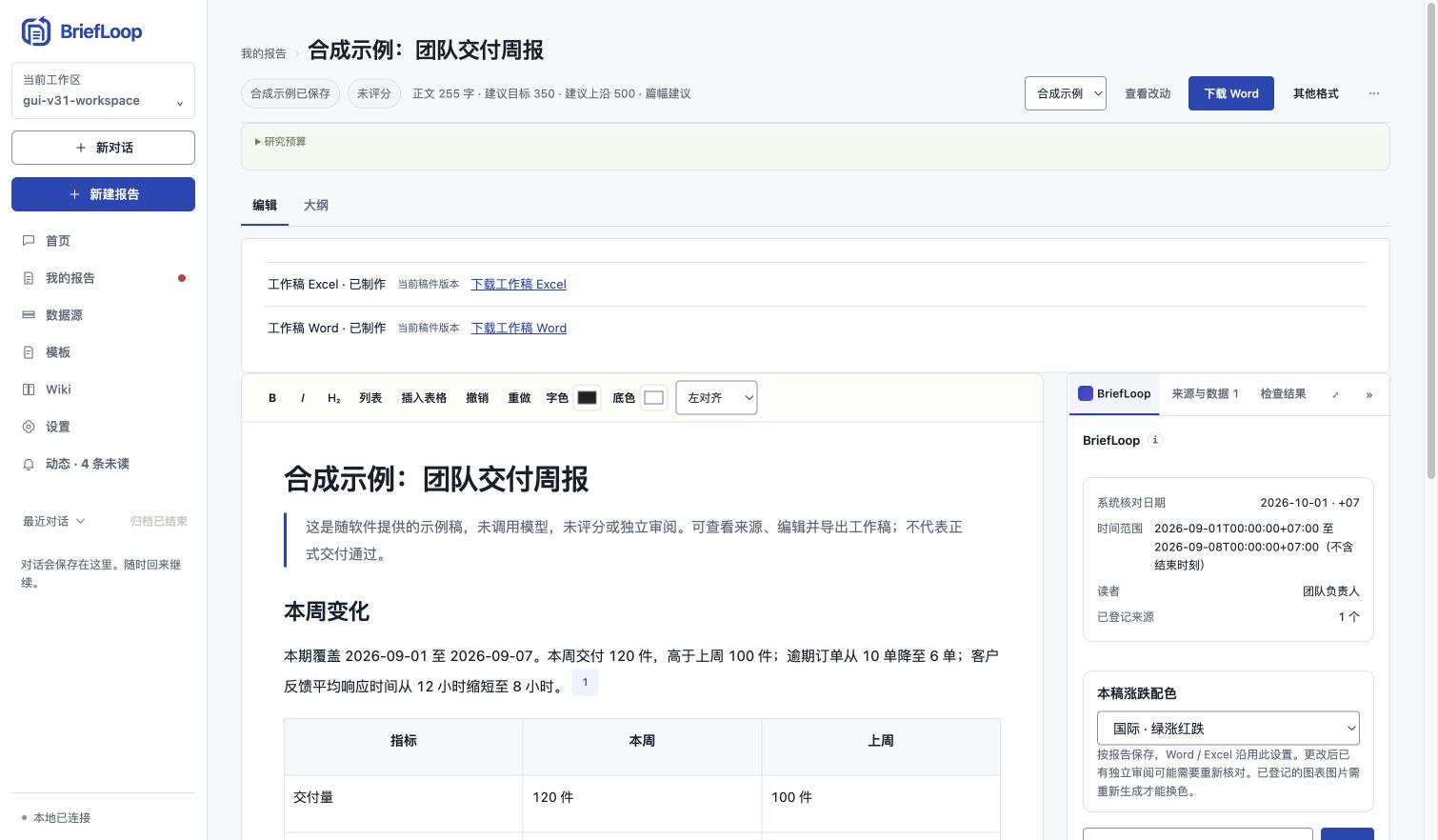The height and width of the screenshot is (840, 1438).
Task: Click the database icon beside 数据源
Action: tap(29, 315)
